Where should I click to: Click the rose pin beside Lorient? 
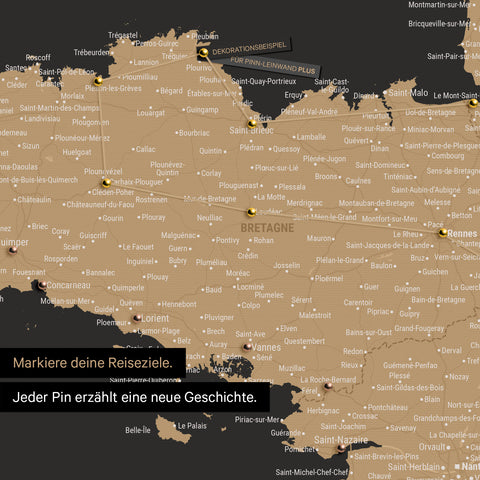pos(137,318)
